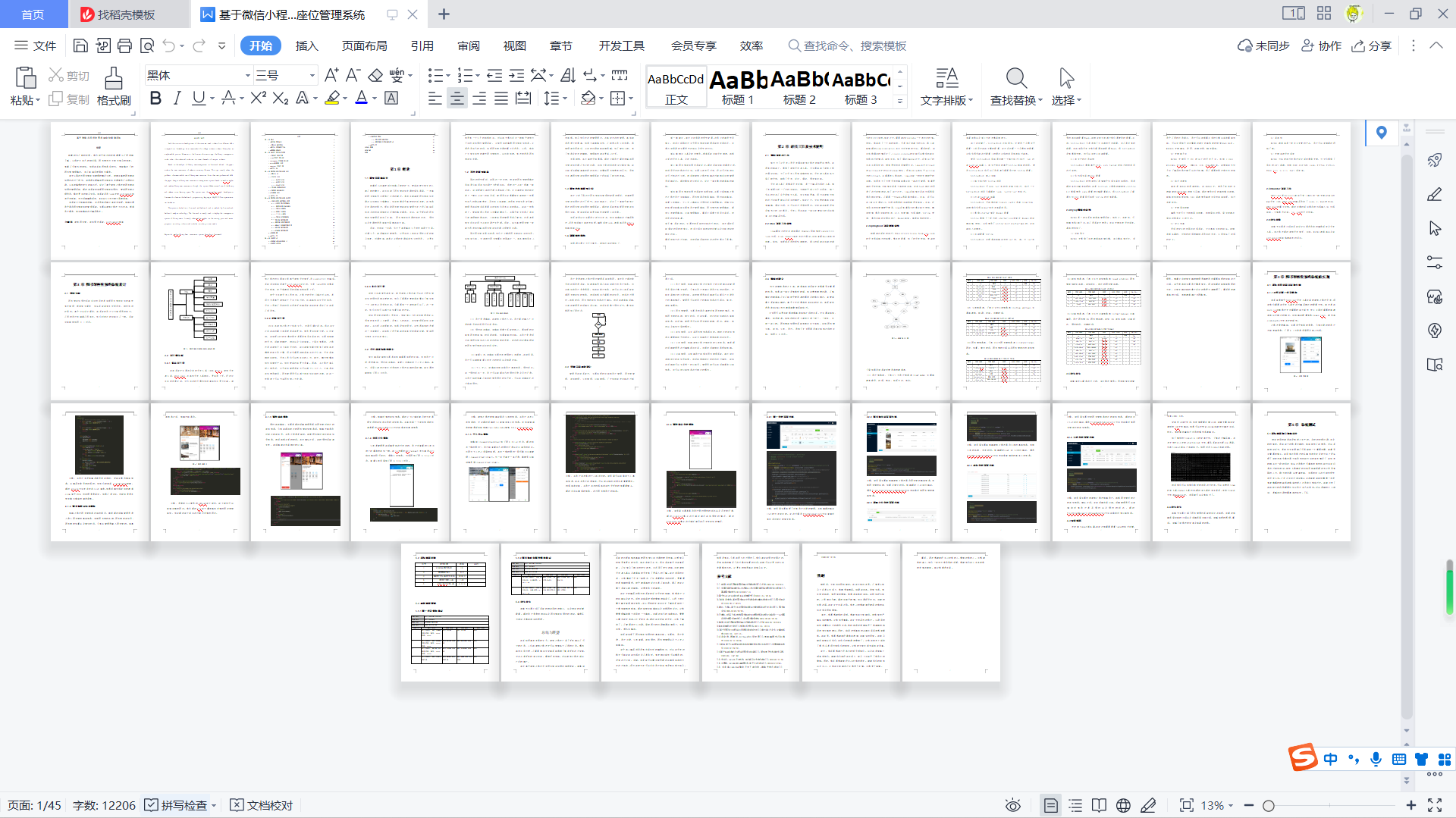1456x818 pixels.
Task: Open the Sogou input method logo
Action: click(1303, 757)
